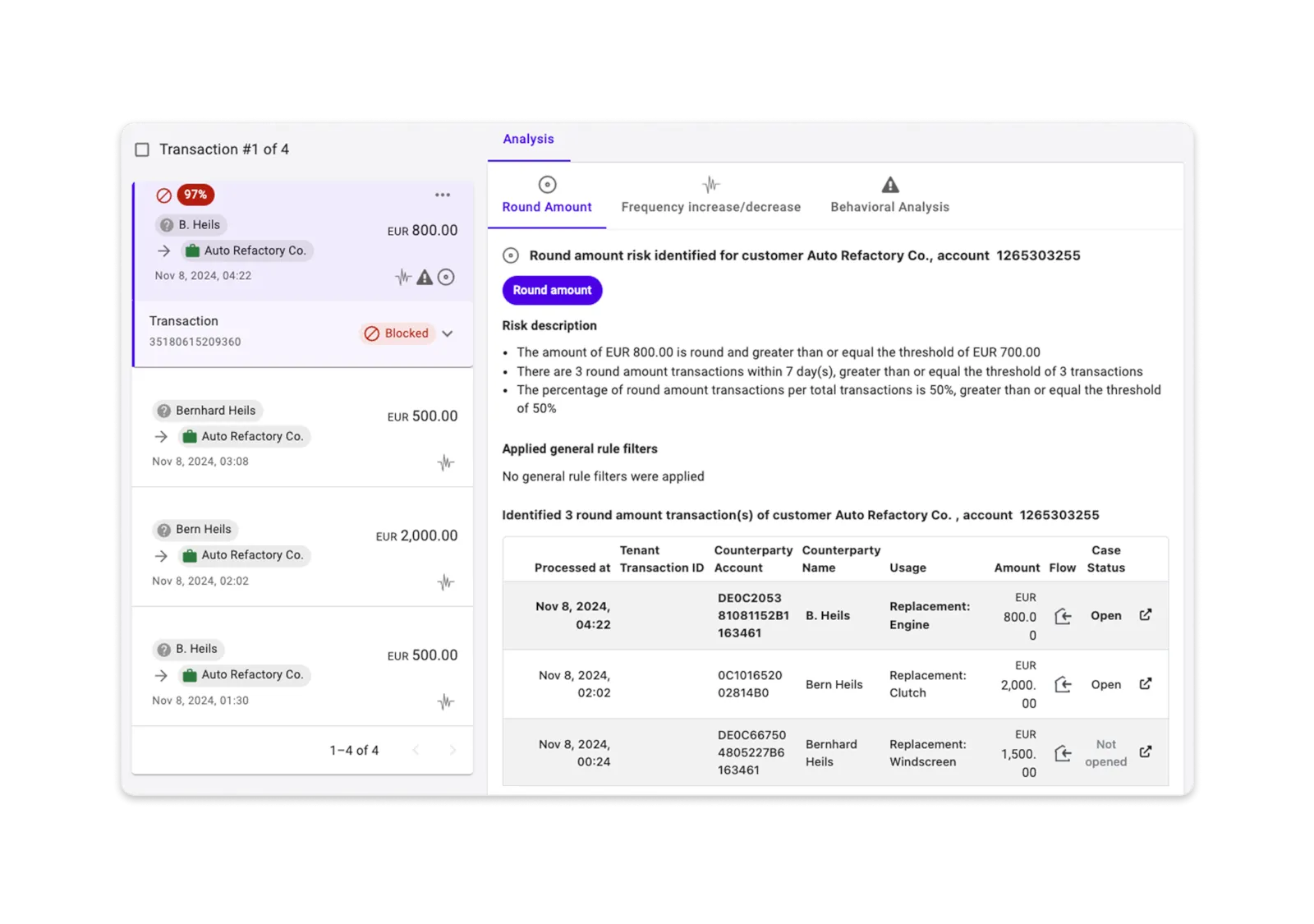Click the round amount target icon on Transaction #1

tap(446, 277)
